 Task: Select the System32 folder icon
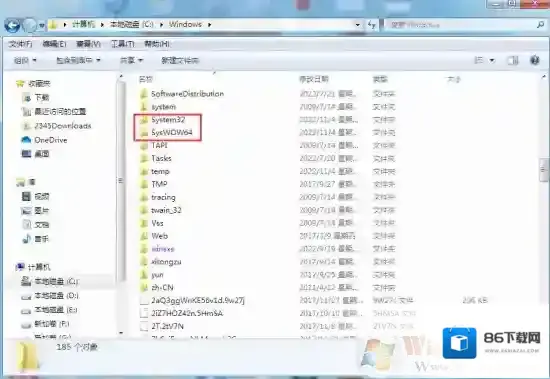pos(144,120)
